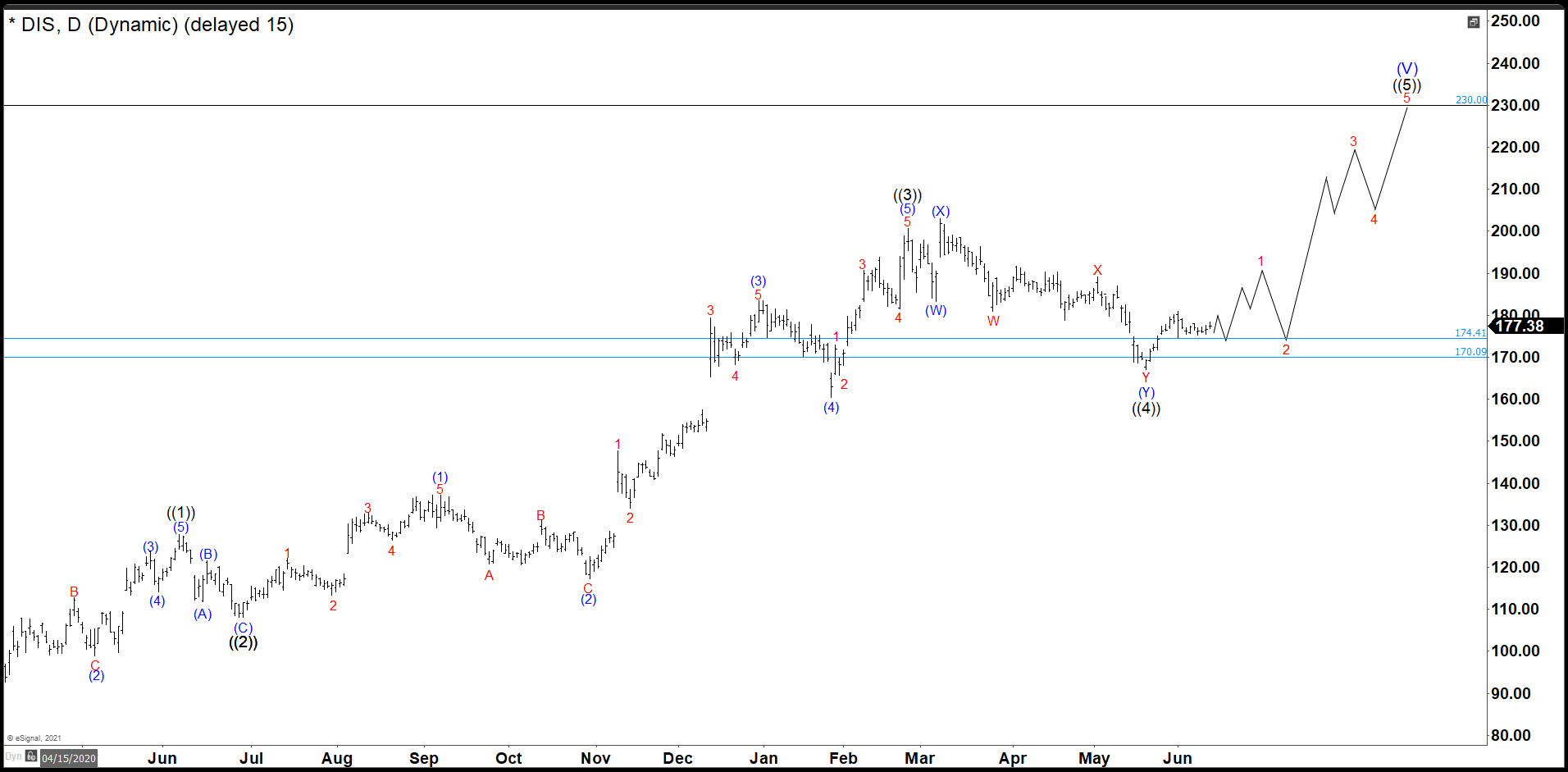Click the ((4)) wave low annotation

point(1146,409)
